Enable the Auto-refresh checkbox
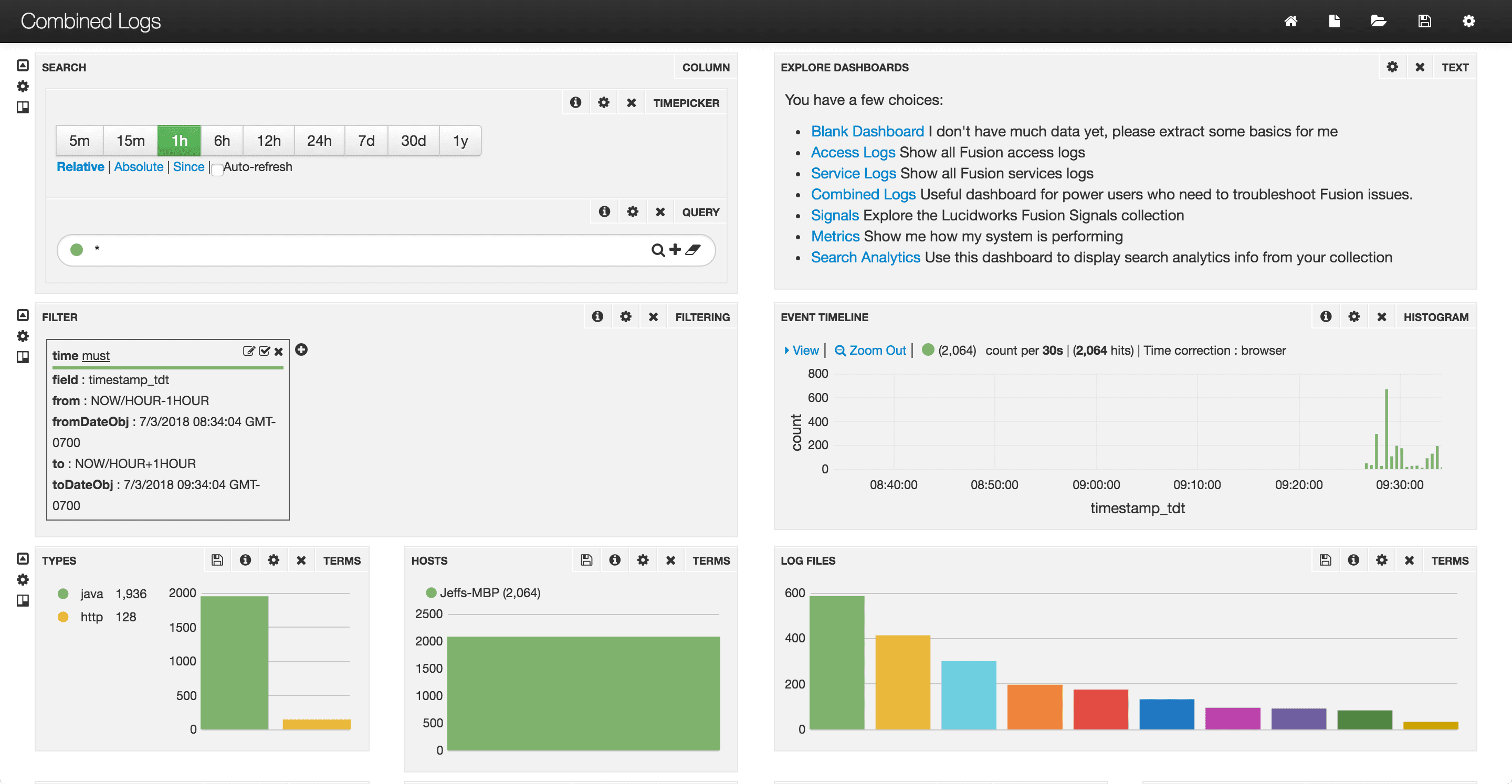The image size is (1512, 784). tap(217, 169)
